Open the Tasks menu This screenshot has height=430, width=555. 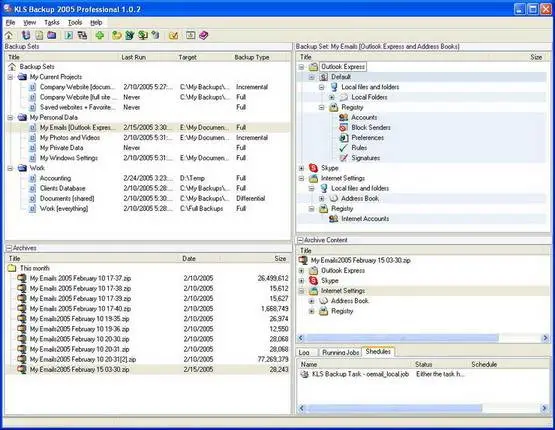click(52, 22)
